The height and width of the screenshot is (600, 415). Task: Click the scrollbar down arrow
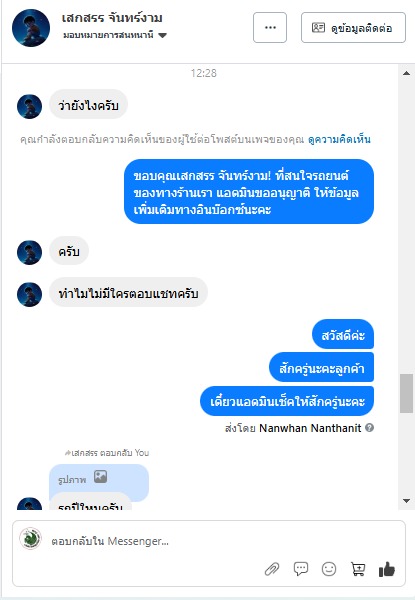(406, 501)
